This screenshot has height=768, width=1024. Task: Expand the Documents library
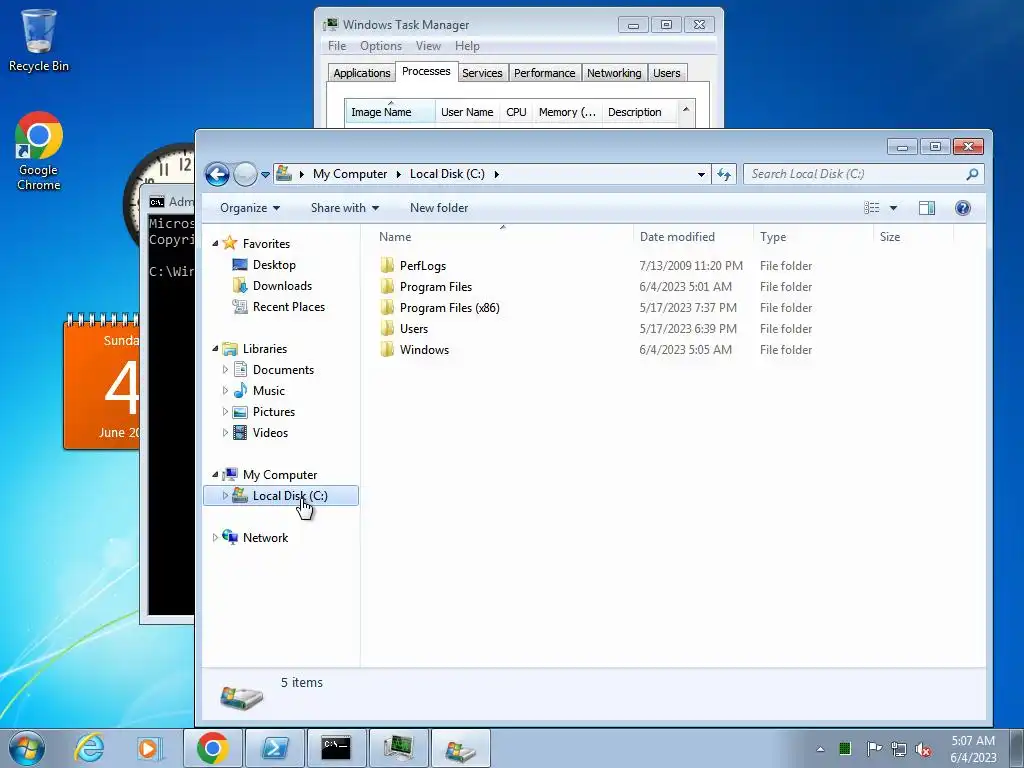pyautogui.click(x=225, y=370)
